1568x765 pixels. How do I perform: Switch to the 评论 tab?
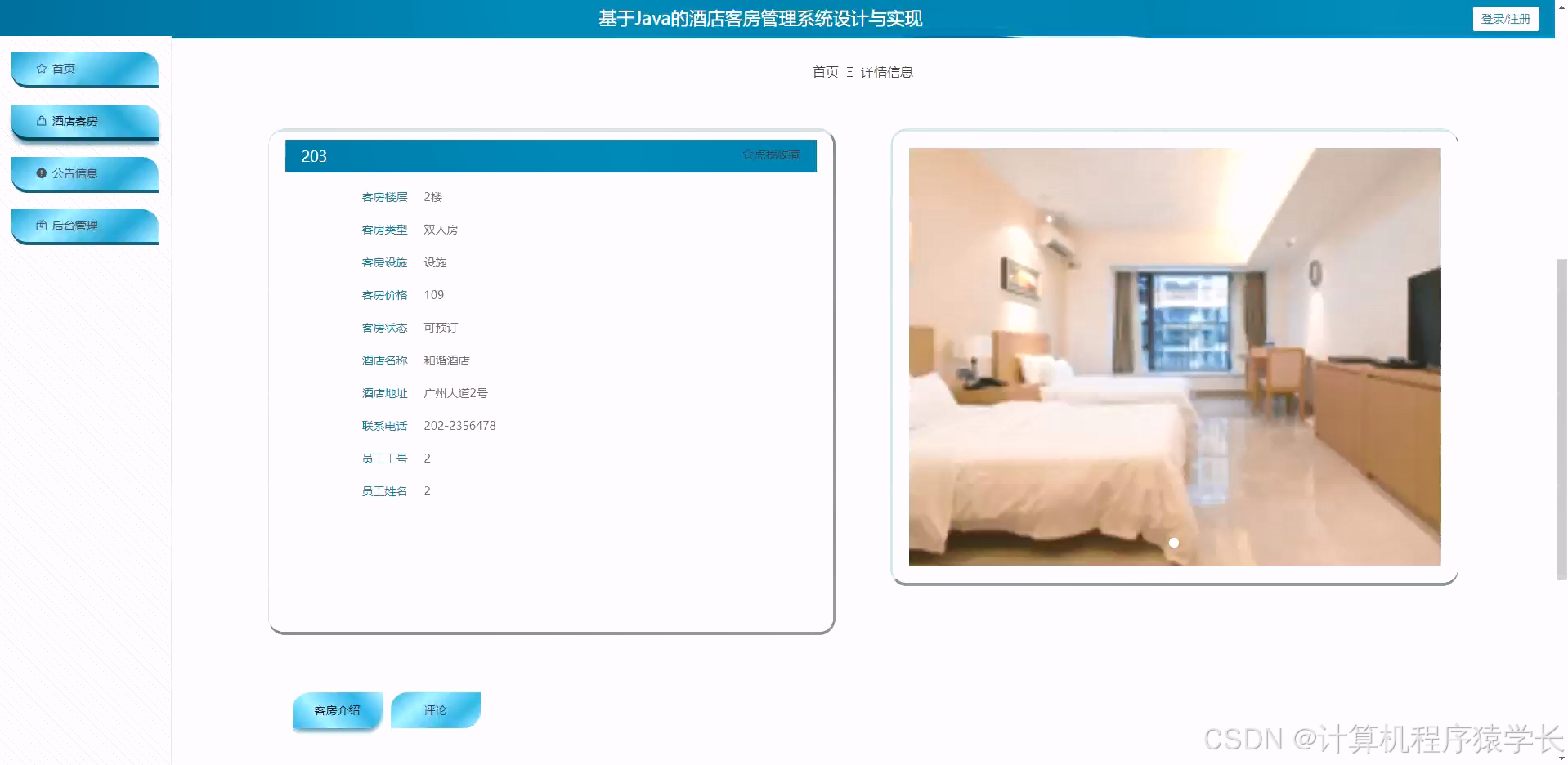[435, 710]
